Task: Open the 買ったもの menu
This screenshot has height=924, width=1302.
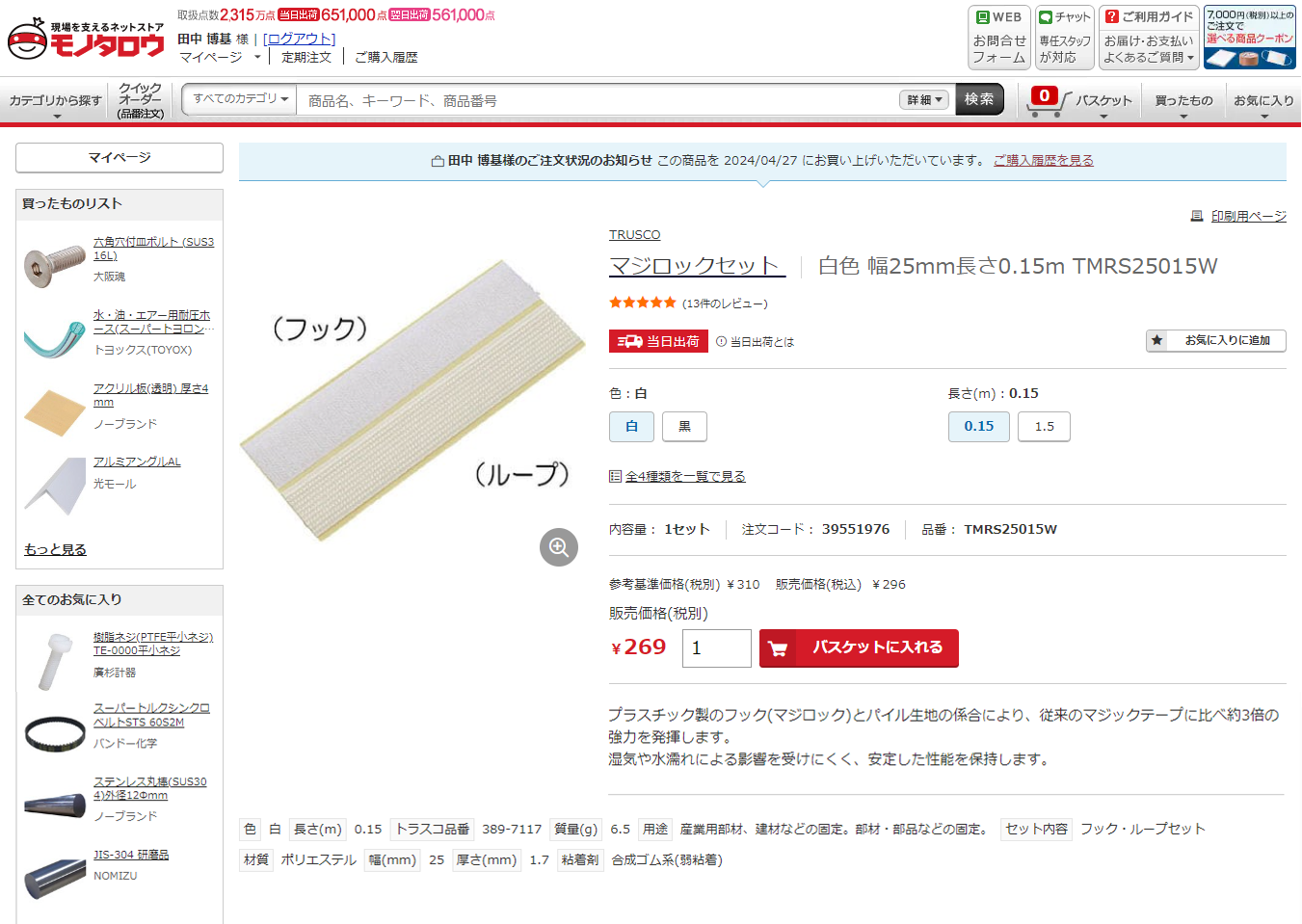Action: (x=1183, y=101)
